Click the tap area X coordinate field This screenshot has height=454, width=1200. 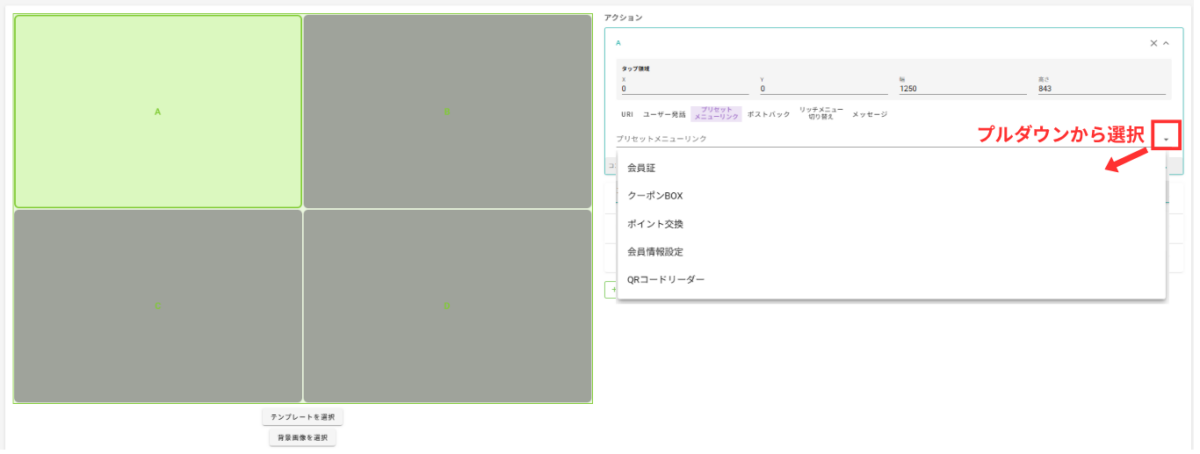click(x=683, y=88)
